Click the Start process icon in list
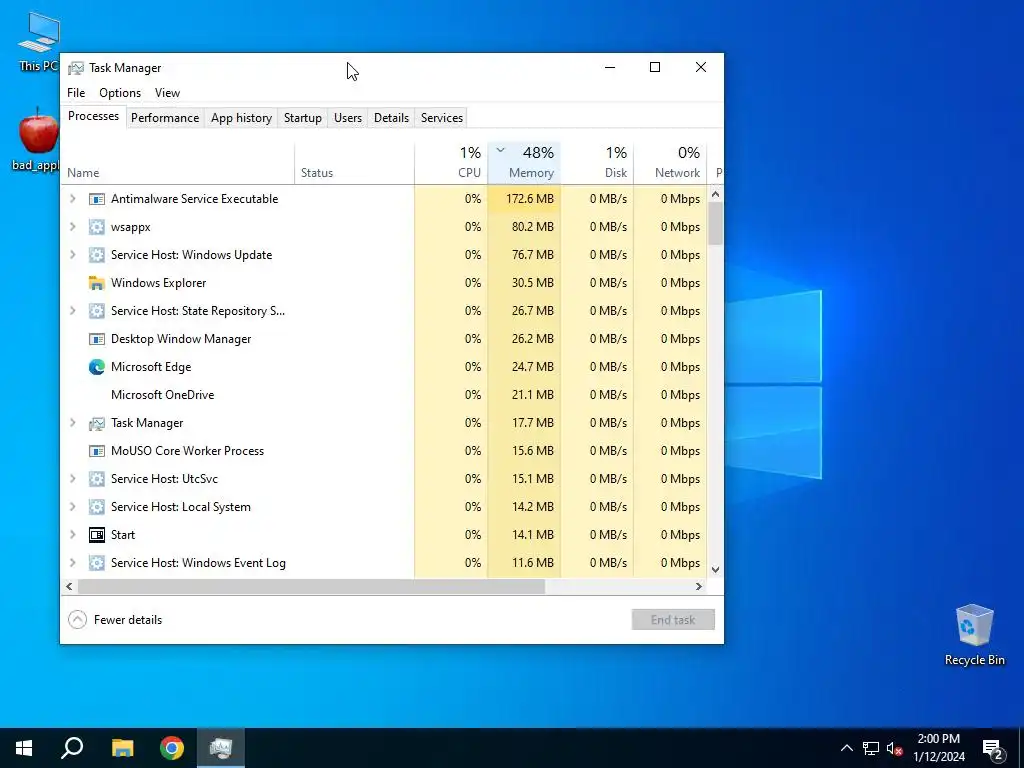 [97, 535]
